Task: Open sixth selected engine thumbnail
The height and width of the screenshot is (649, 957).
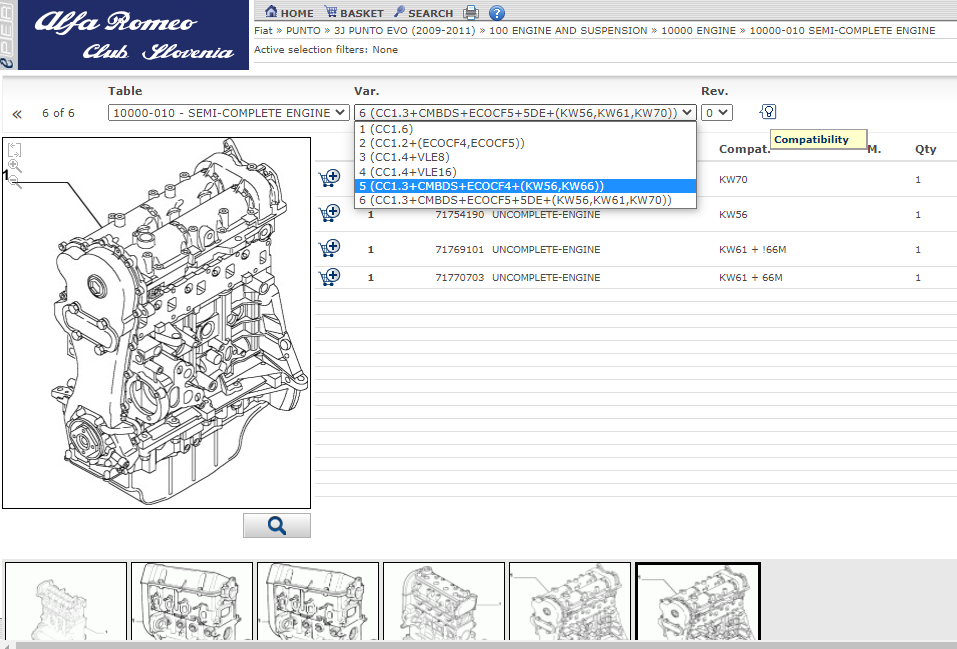Action: coord(698,601)
